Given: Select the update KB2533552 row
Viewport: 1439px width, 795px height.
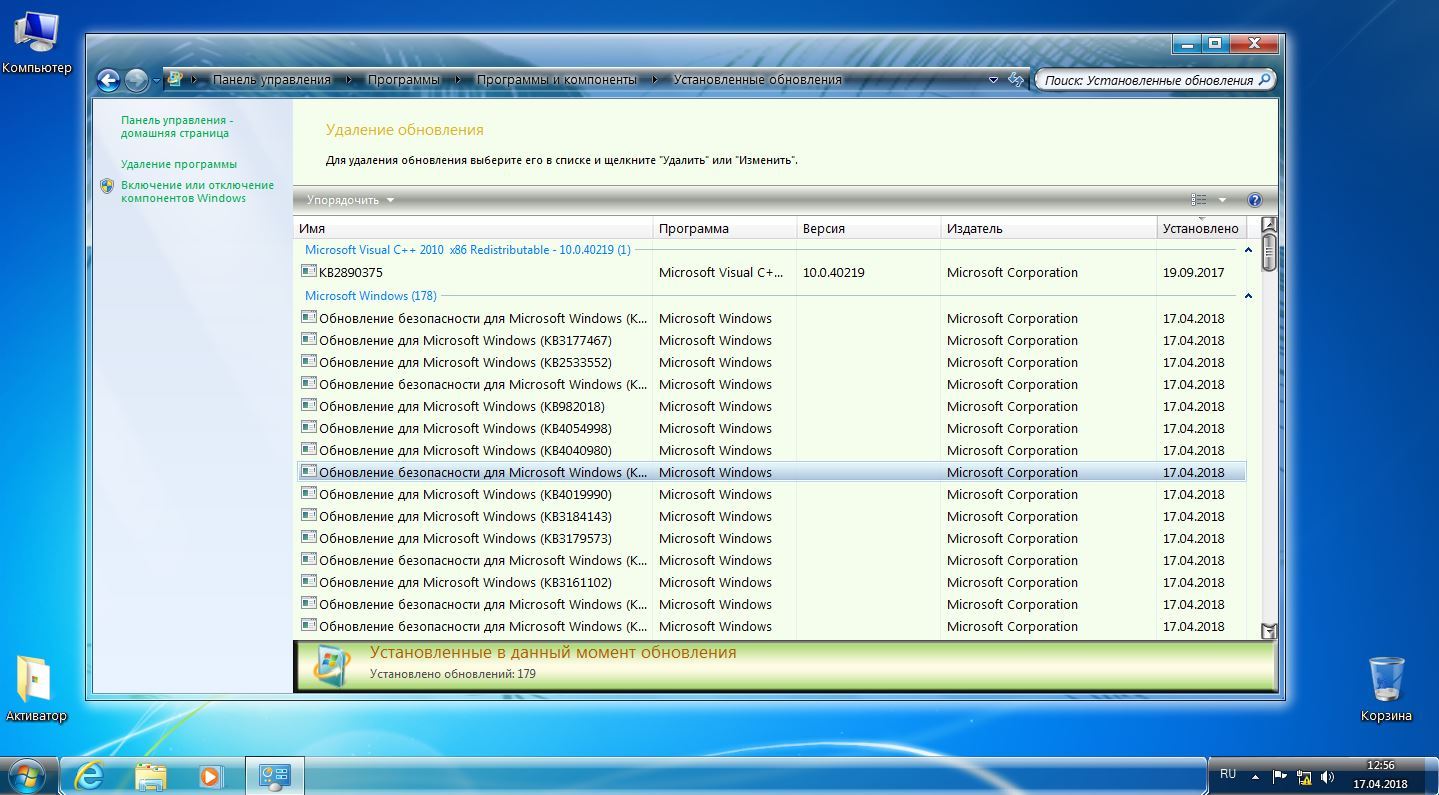Looking at the screenshot, I should pos(772,362).
